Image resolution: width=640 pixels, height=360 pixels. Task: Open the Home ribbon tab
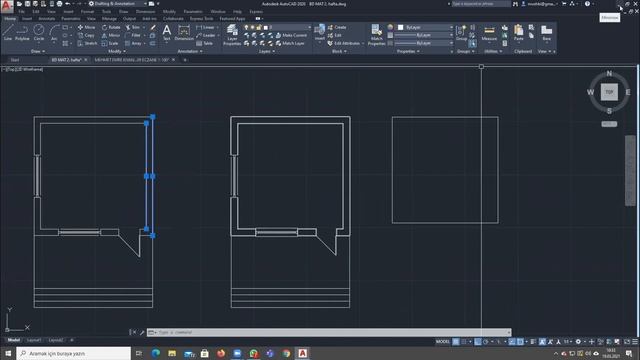point(10,19)
